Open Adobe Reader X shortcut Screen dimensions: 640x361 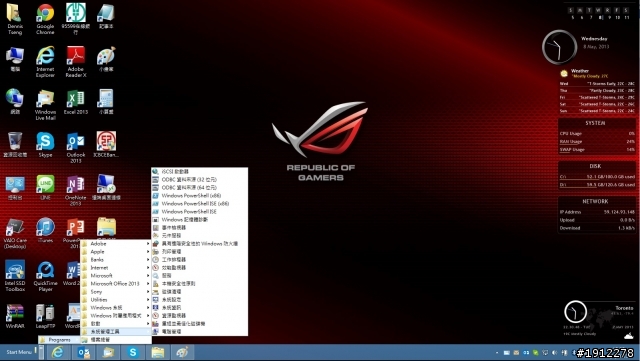(x=76, y=62)
